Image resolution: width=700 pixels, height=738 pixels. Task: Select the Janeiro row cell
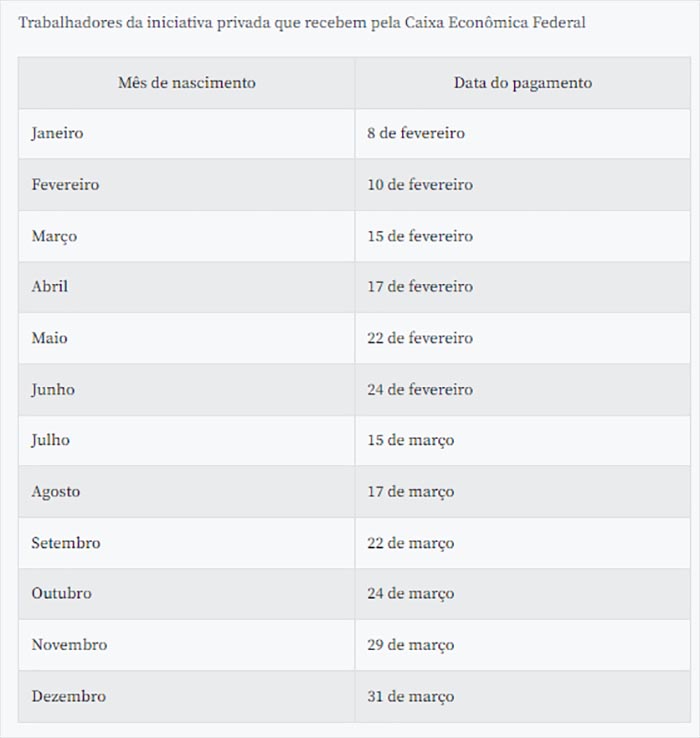pos(186,134)
